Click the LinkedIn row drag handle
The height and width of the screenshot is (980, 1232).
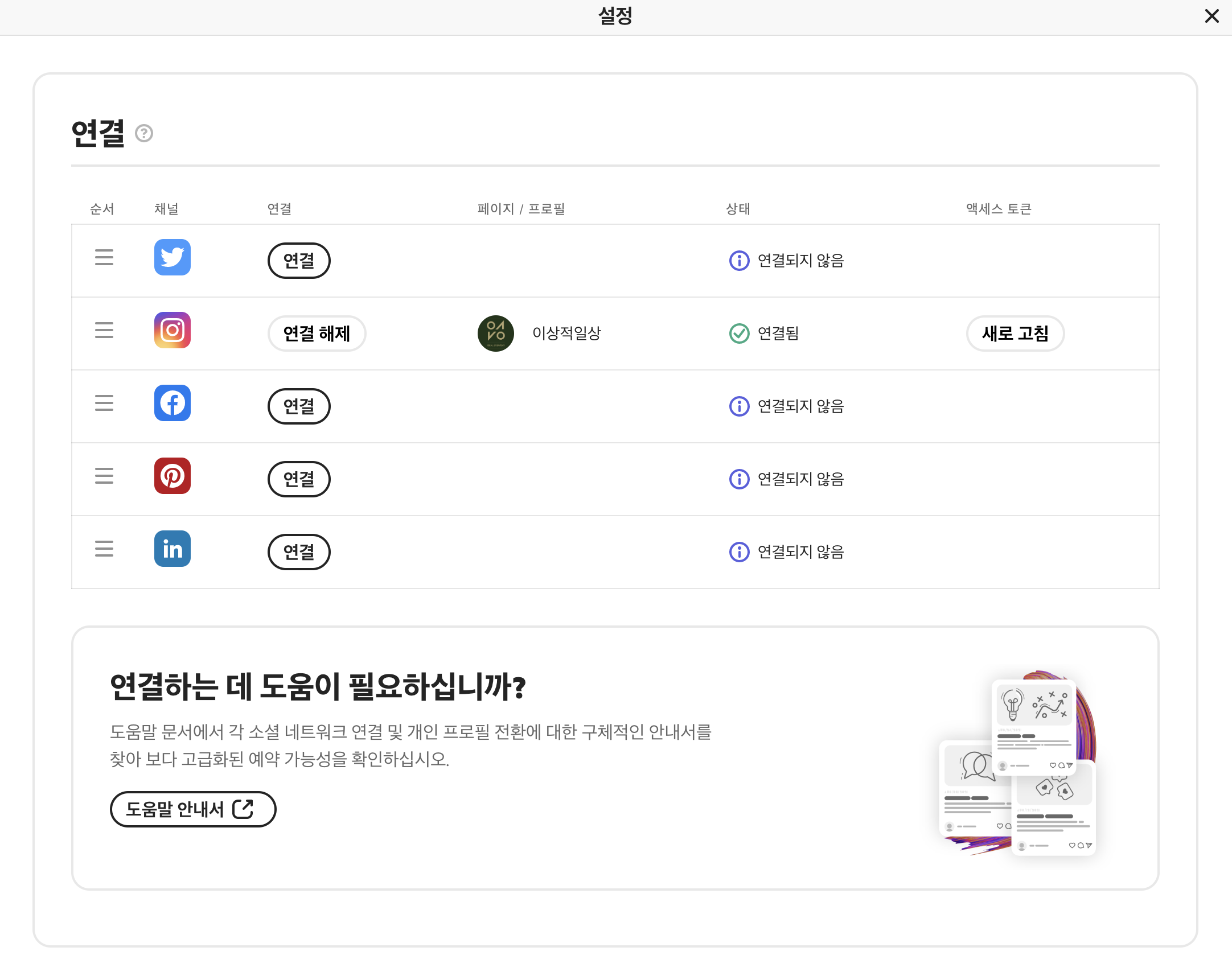[x=104, y=548]
